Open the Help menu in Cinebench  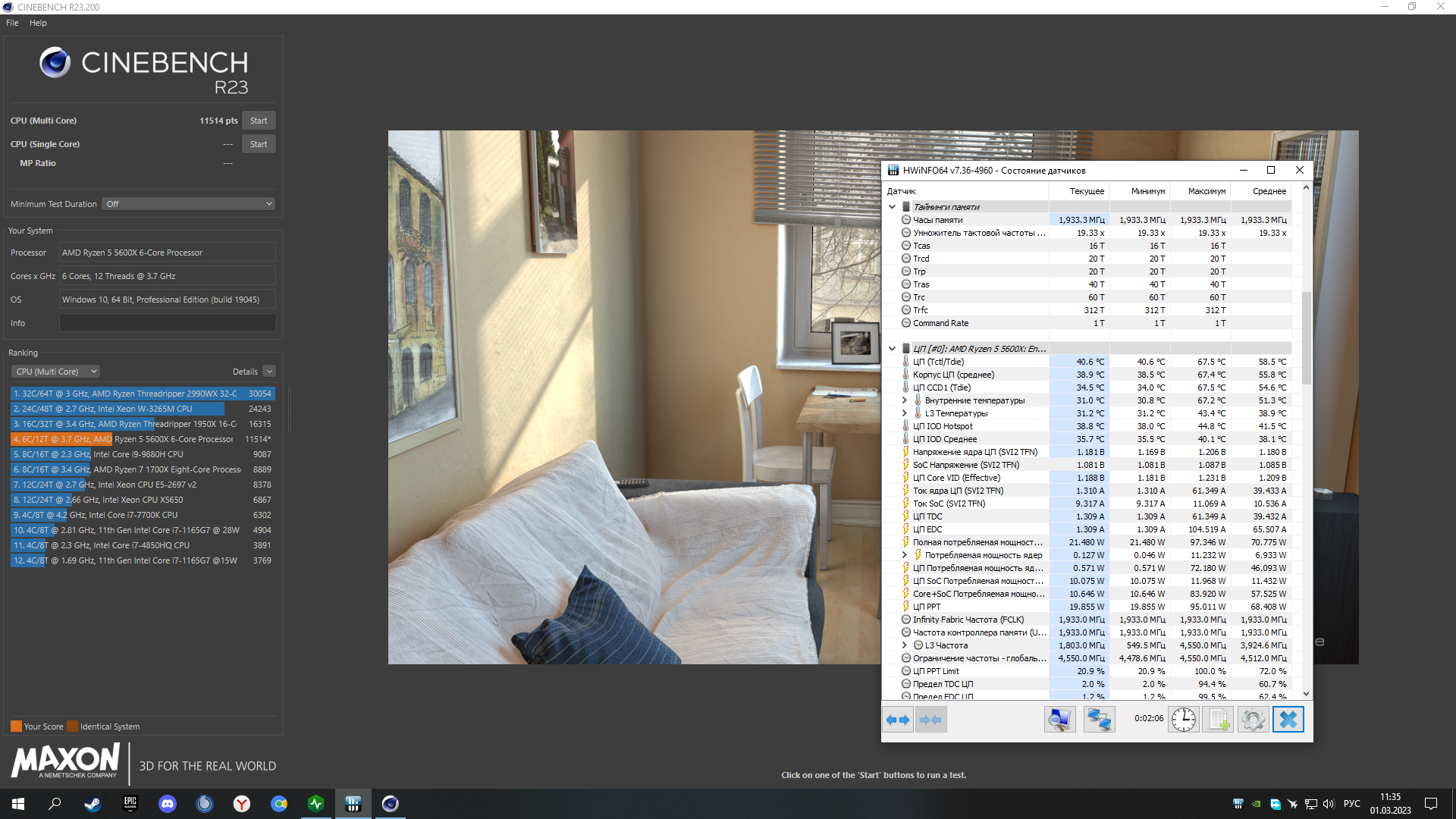pos(38,23)
